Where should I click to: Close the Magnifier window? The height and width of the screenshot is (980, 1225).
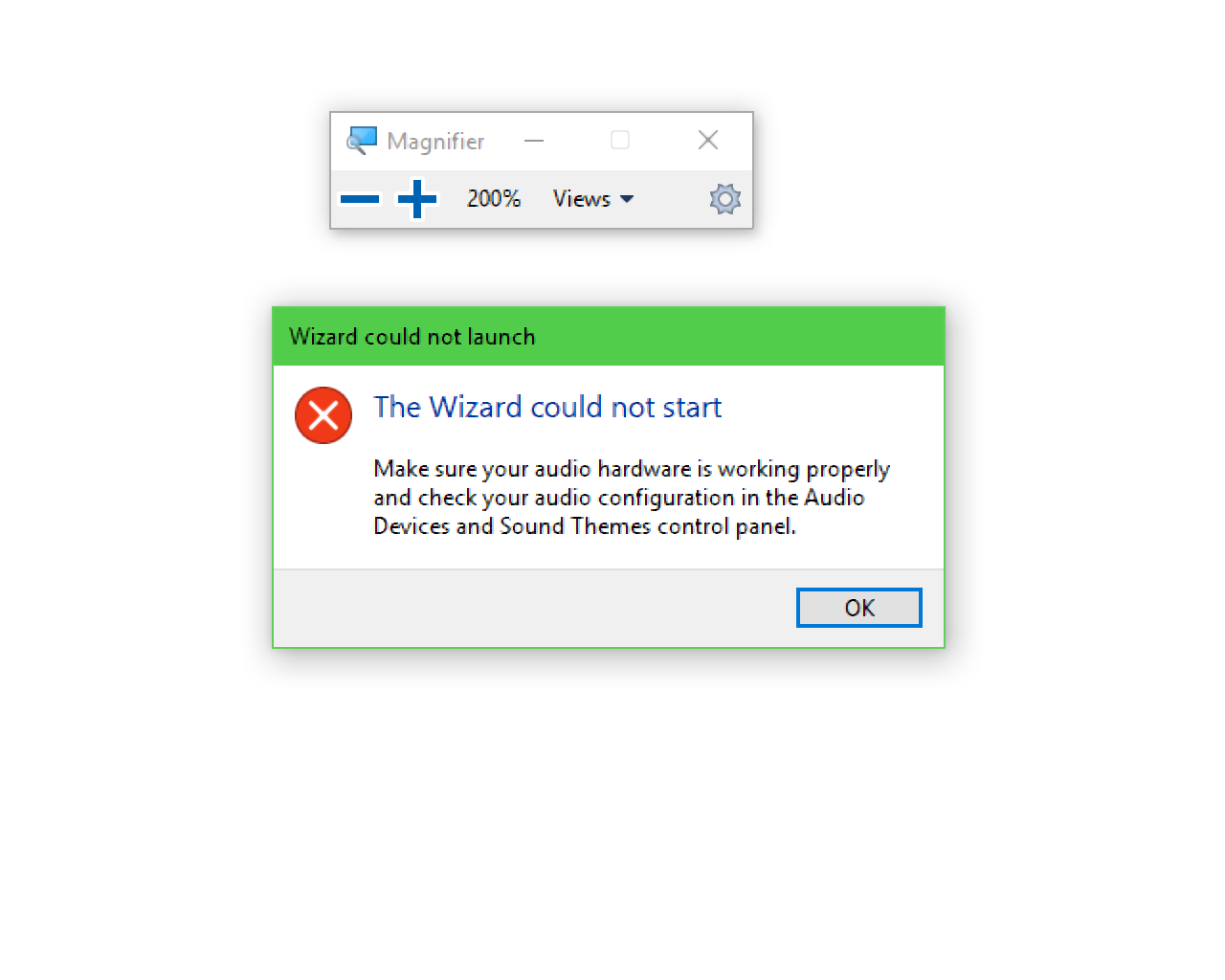[708, 141]
